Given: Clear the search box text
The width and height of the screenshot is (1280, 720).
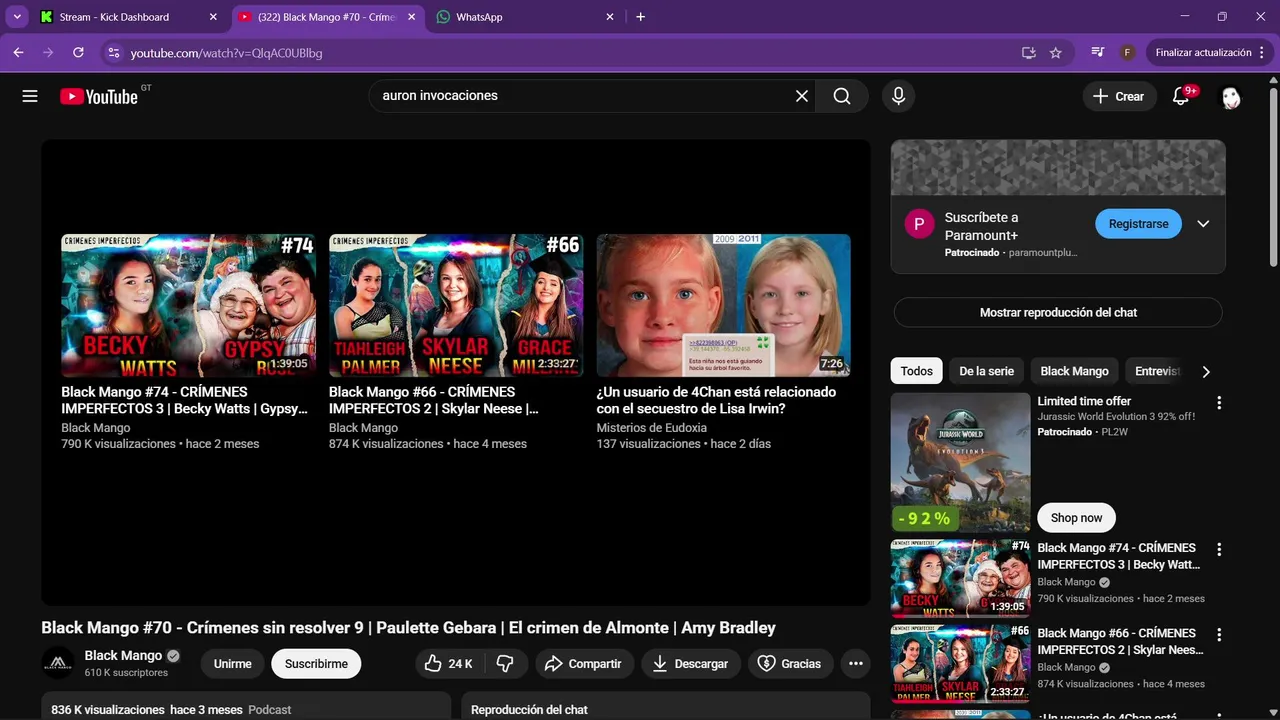Looking at the screenshot, I should pos(801,96).
